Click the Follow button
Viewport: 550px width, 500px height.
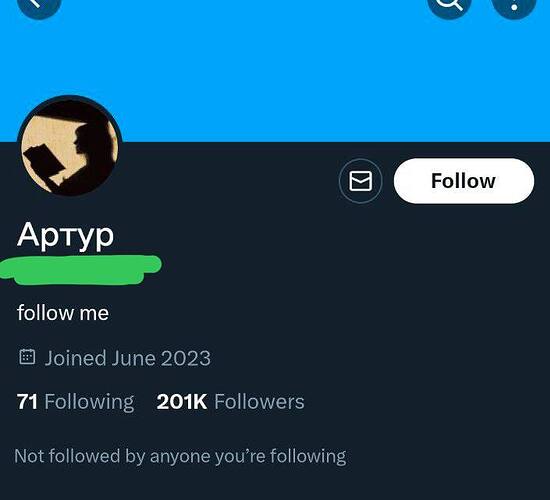[x=464, y=181]
